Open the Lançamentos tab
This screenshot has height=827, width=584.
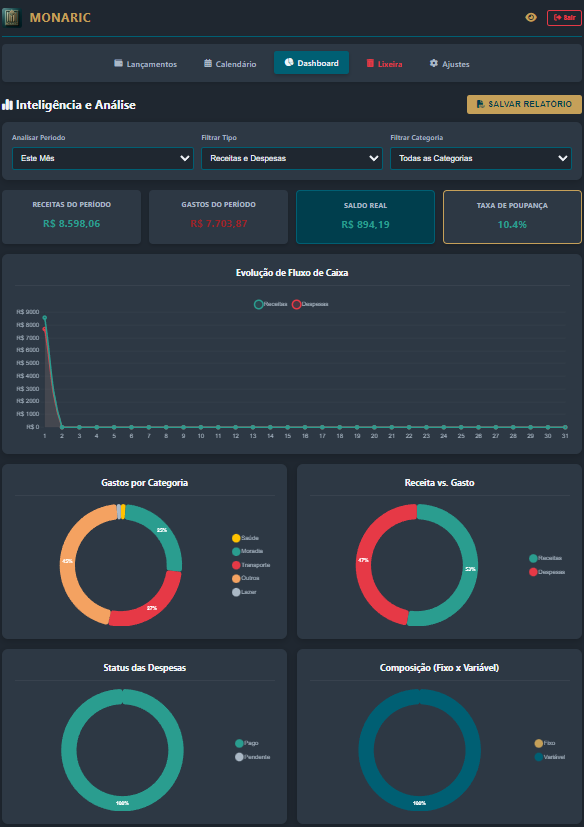click(146, 64)
